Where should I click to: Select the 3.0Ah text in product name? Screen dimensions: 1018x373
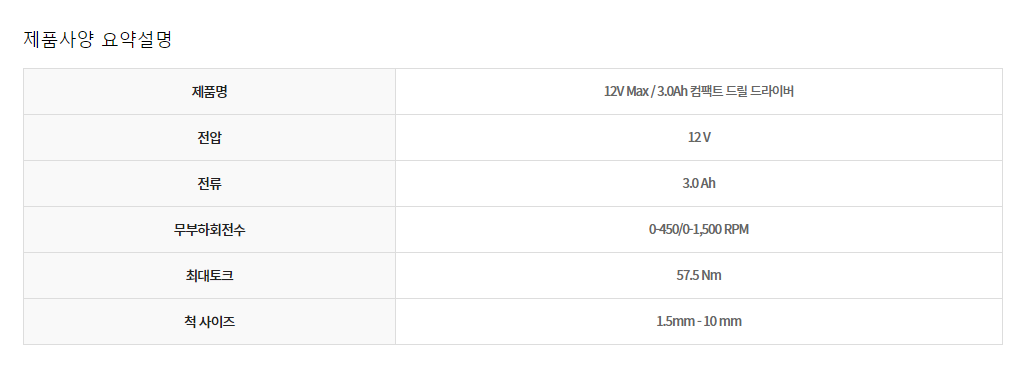click(x=670, y=91)
